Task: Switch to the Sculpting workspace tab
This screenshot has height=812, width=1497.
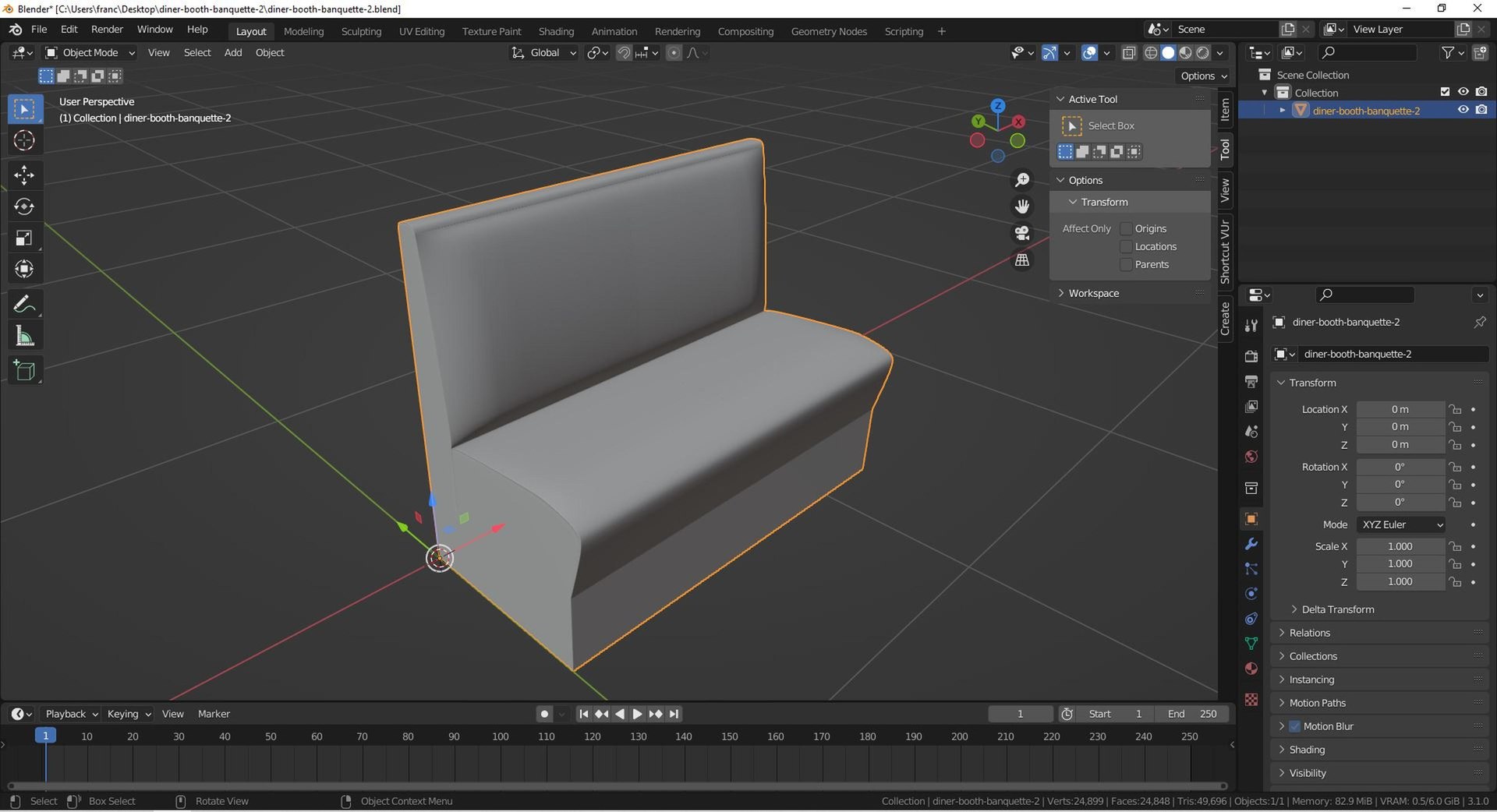Action: pos(361,31)
